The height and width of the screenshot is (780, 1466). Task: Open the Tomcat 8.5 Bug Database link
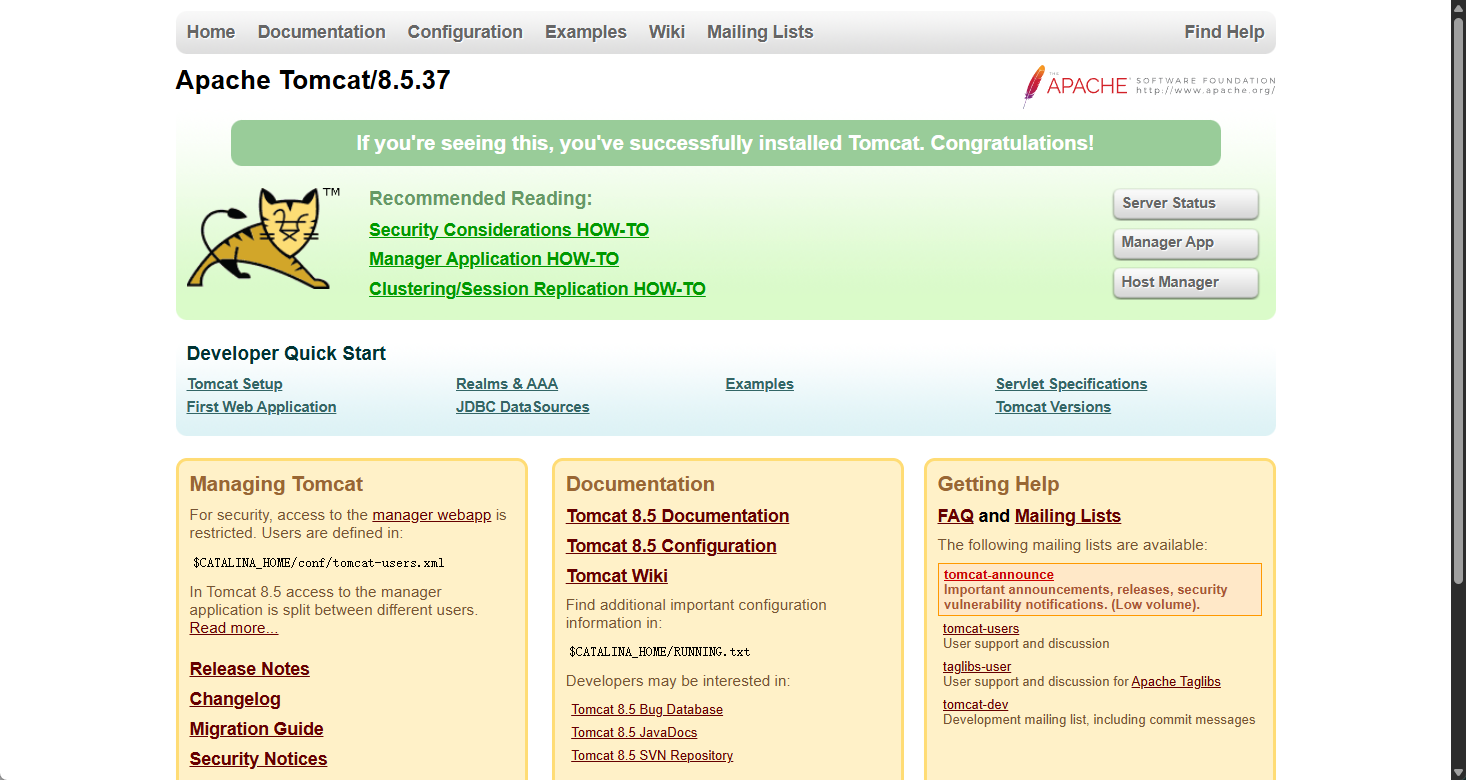[647, 710]
